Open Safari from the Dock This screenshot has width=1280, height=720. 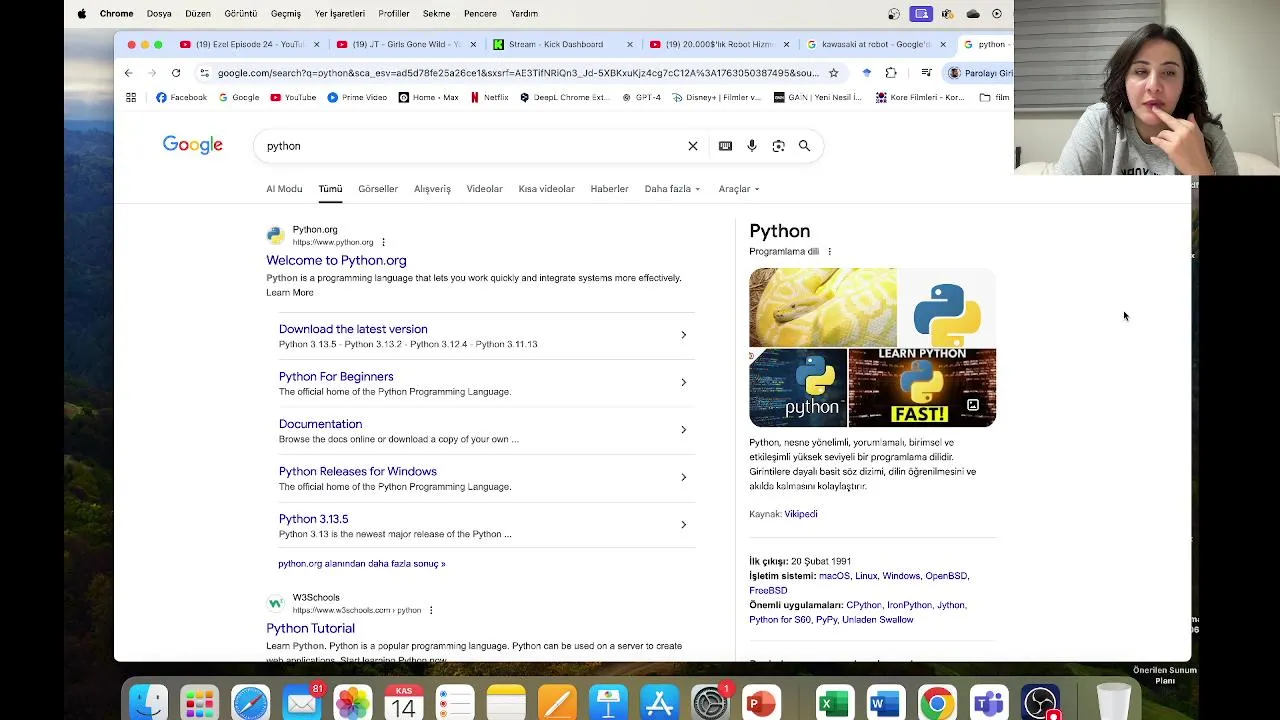click(250, 702)
